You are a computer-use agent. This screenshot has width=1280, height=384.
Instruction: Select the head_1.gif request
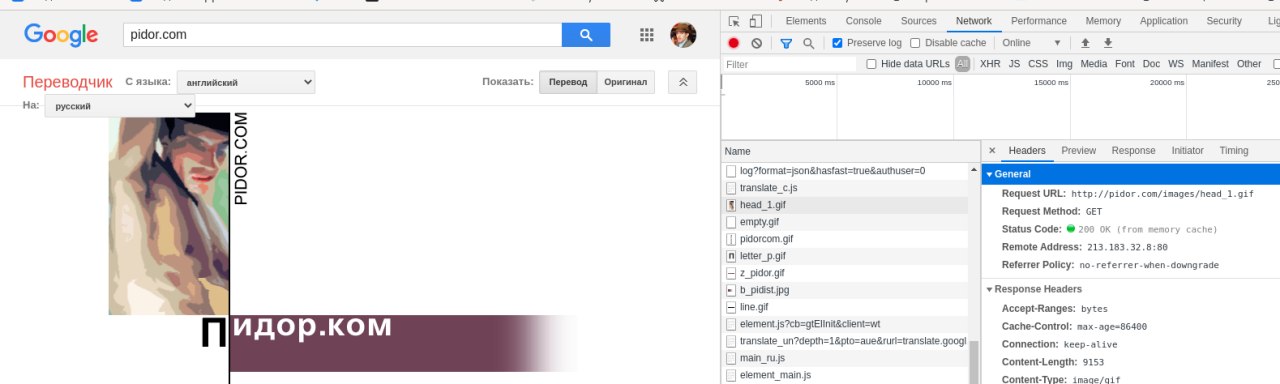844,205
